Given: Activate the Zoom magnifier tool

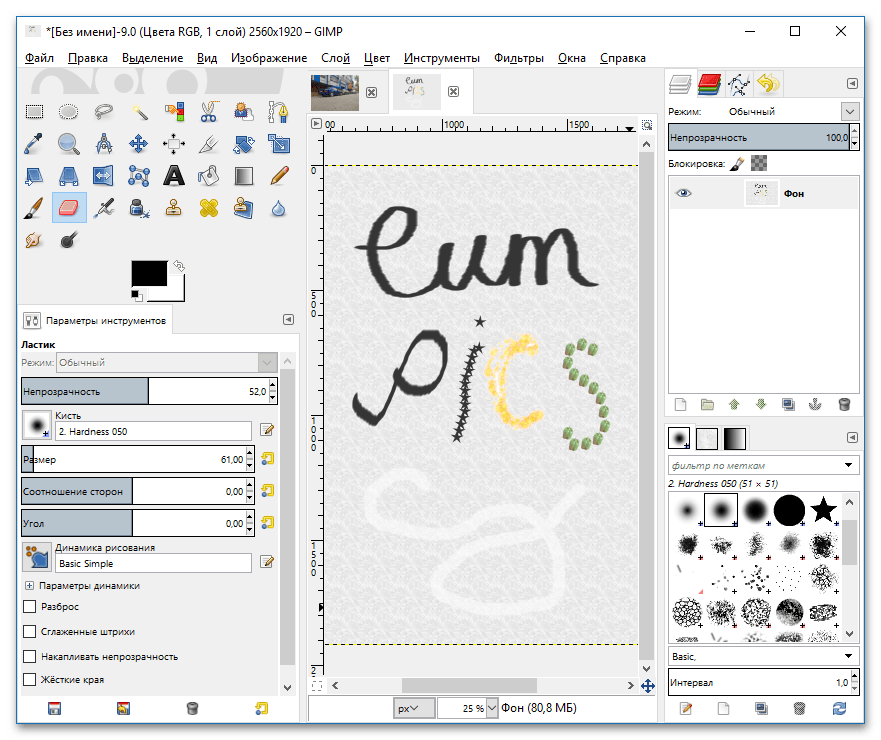Looking at the screenshot, I should click(68, 144).
